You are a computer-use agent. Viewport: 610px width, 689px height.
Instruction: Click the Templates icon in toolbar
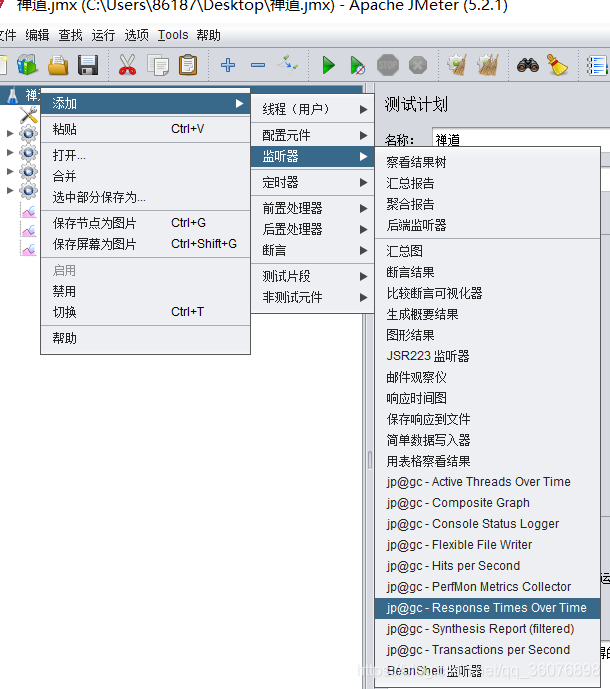coord(27,65)
